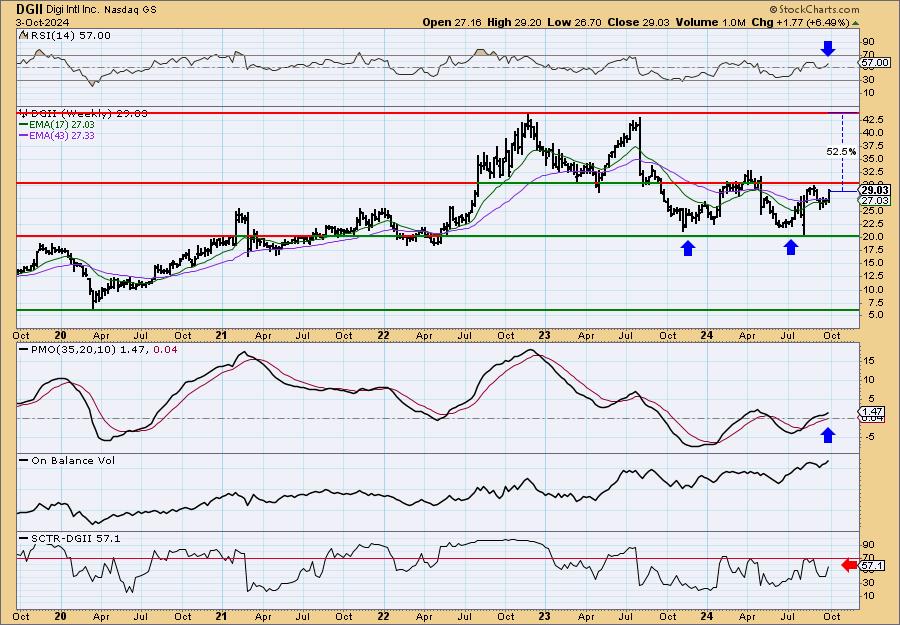The image size is (900, 625).
Task: Click the 42.5 price axis label
Action: tap(872, 119)
